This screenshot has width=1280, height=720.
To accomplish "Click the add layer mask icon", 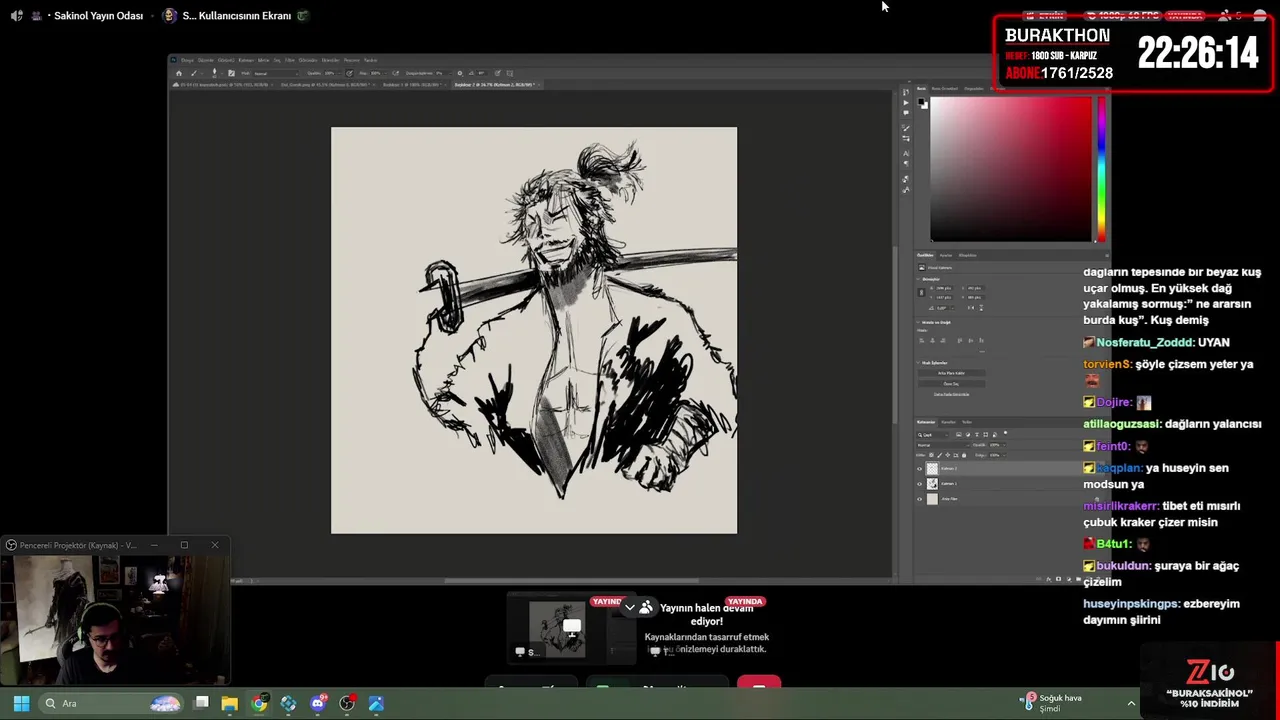I will (1059, 579).
